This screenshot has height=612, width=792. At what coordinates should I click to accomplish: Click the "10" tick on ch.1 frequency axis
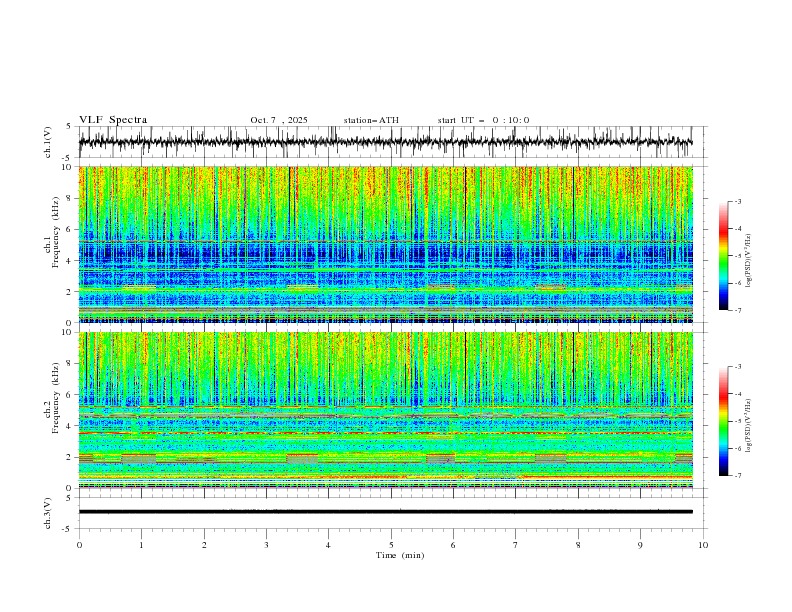pyautogui.click(x=67, y=167)
